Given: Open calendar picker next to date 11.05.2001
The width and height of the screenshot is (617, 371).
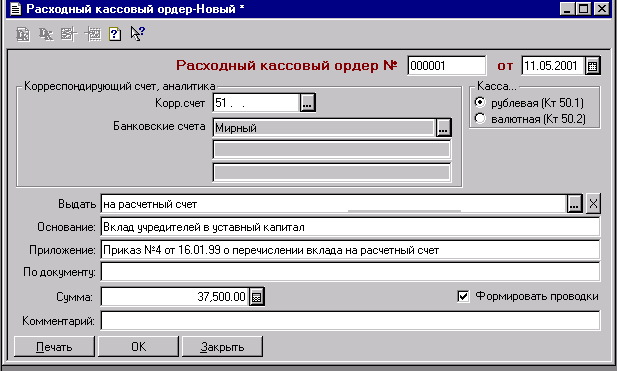Looking at the screenshot, I should 592,66.
